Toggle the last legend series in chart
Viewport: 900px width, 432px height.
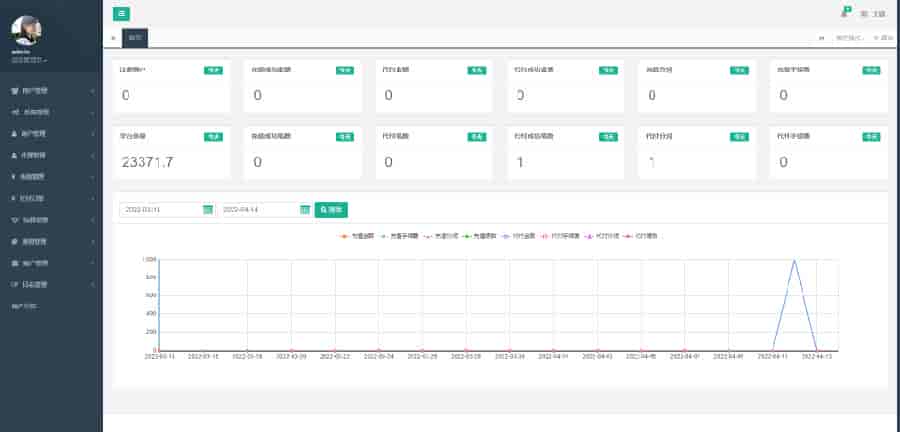(628, 236)
